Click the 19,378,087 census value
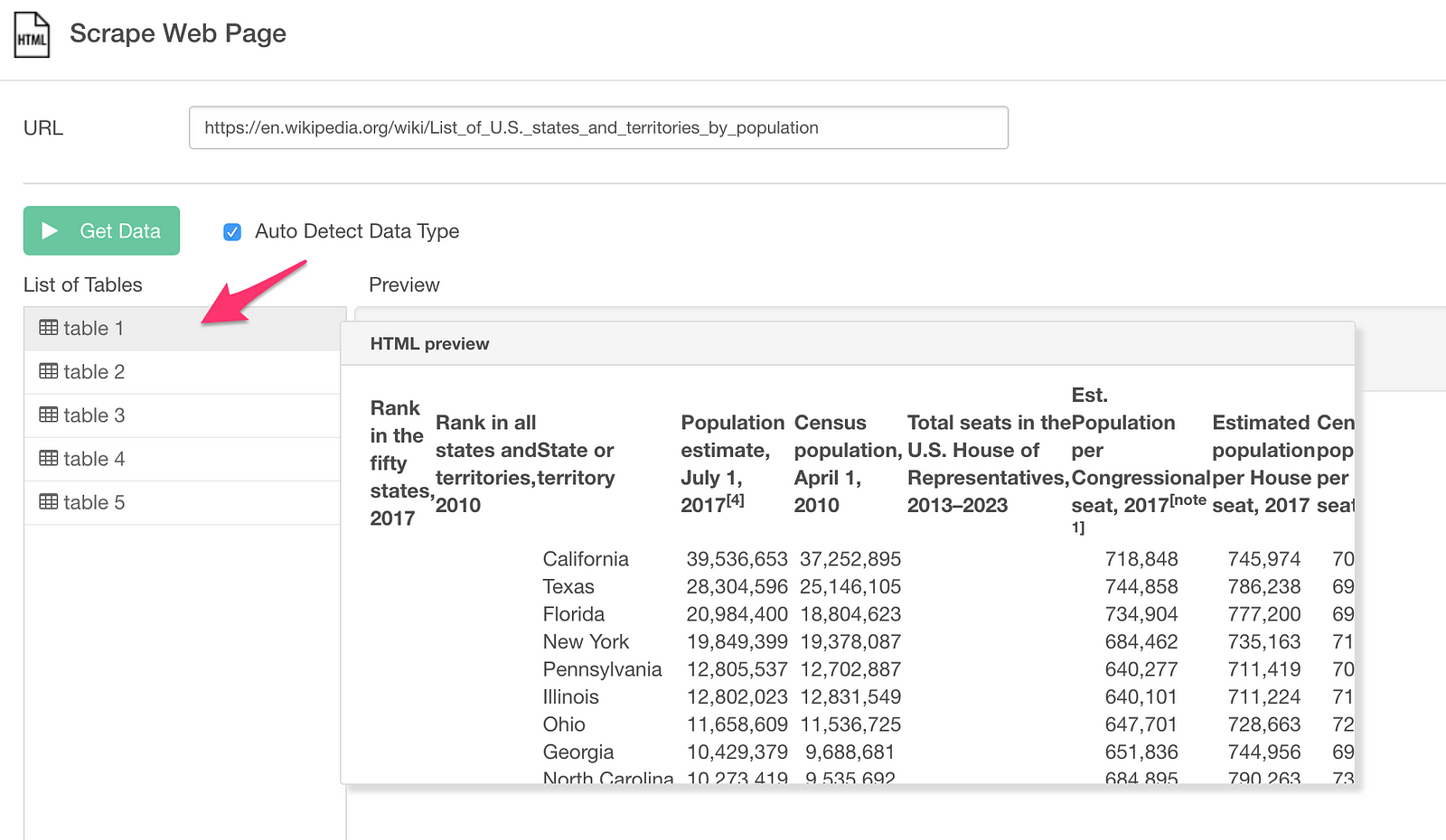Screen dimensions: 1446x840 [850, 642]
